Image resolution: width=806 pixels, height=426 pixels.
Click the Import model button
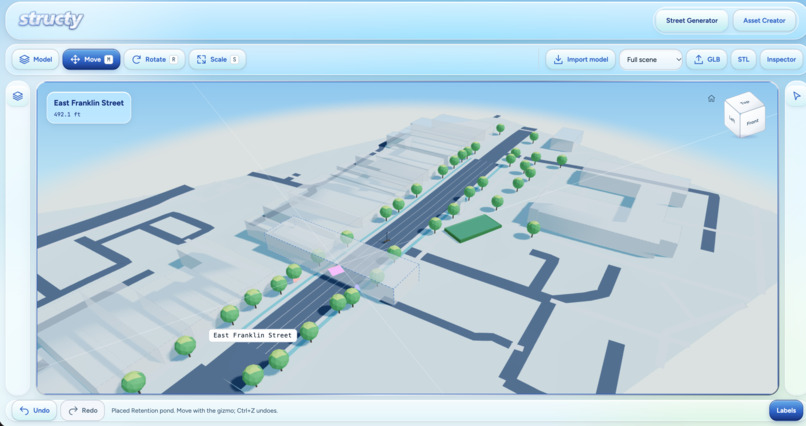580,60
